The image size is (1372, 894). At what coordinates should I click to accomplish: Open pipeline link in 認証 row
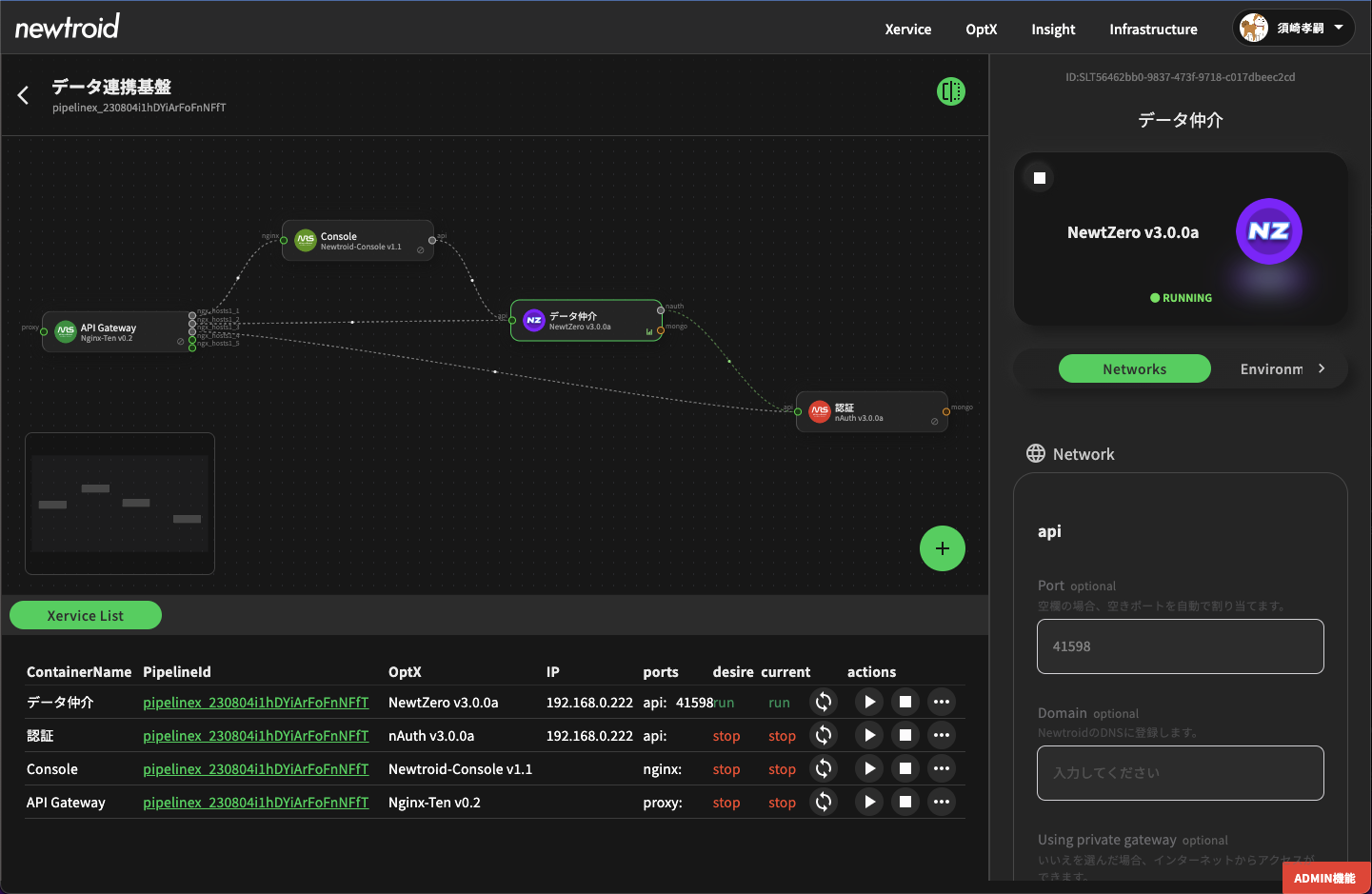click(255, 735)
